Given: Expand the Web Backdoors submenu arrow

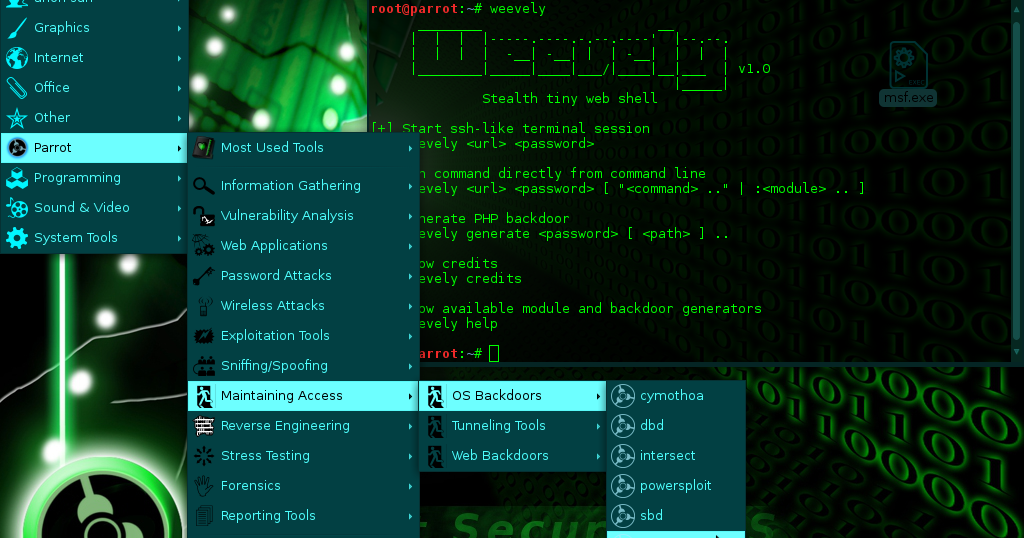Looking at the screenshot, I should click(x=598, y=456).
